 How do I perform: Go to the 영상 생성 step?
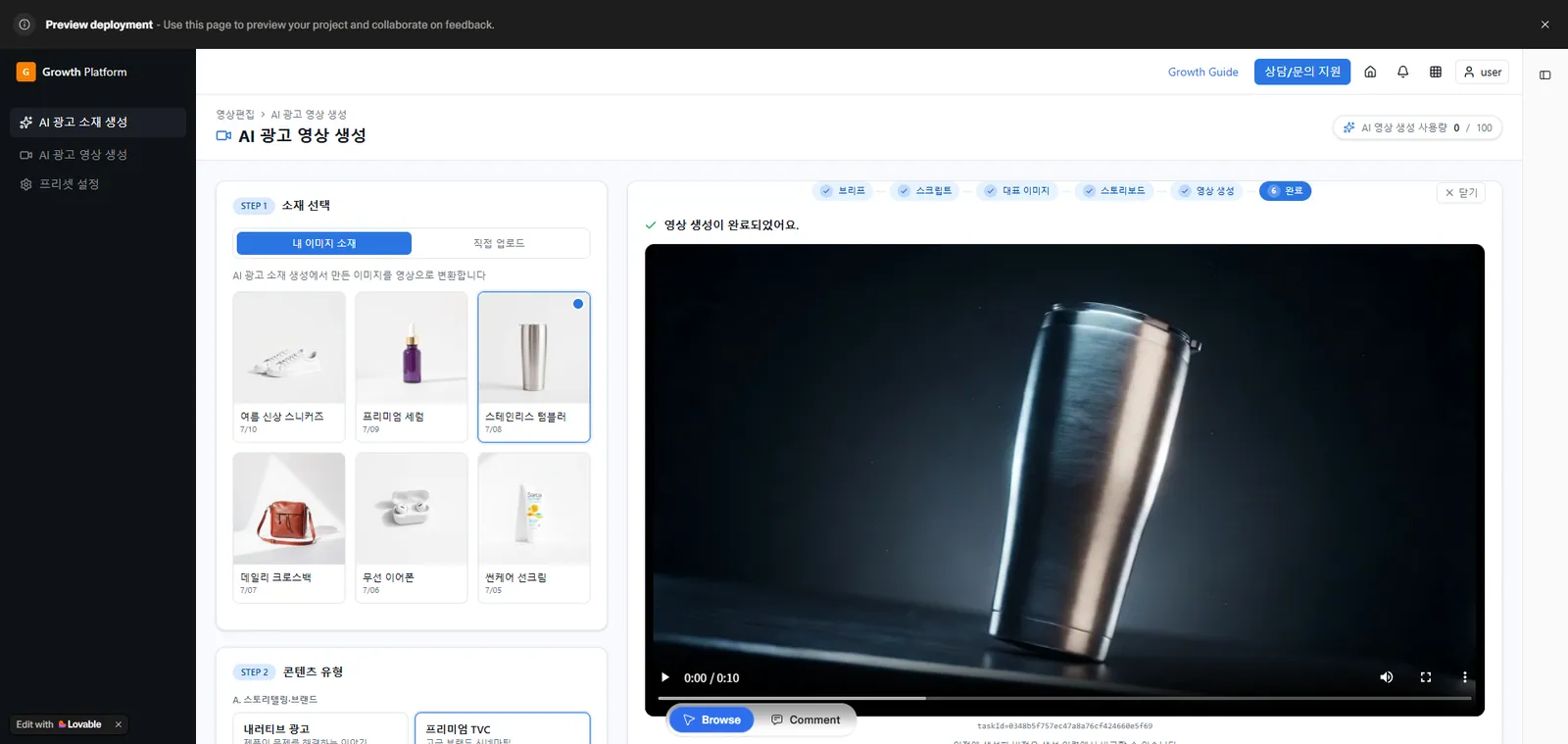click(x=1206, y=191)
